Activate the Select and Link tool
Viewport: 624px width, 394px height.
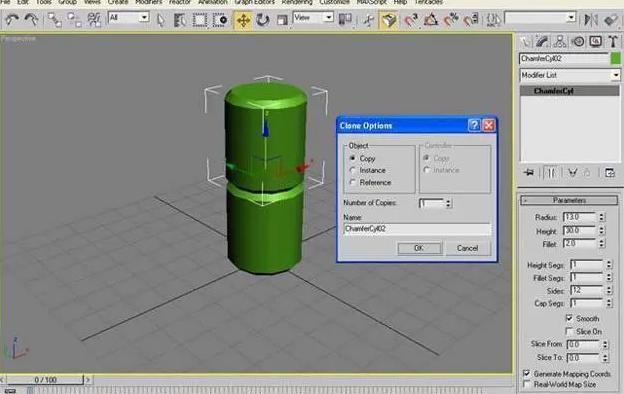[54, 19]
